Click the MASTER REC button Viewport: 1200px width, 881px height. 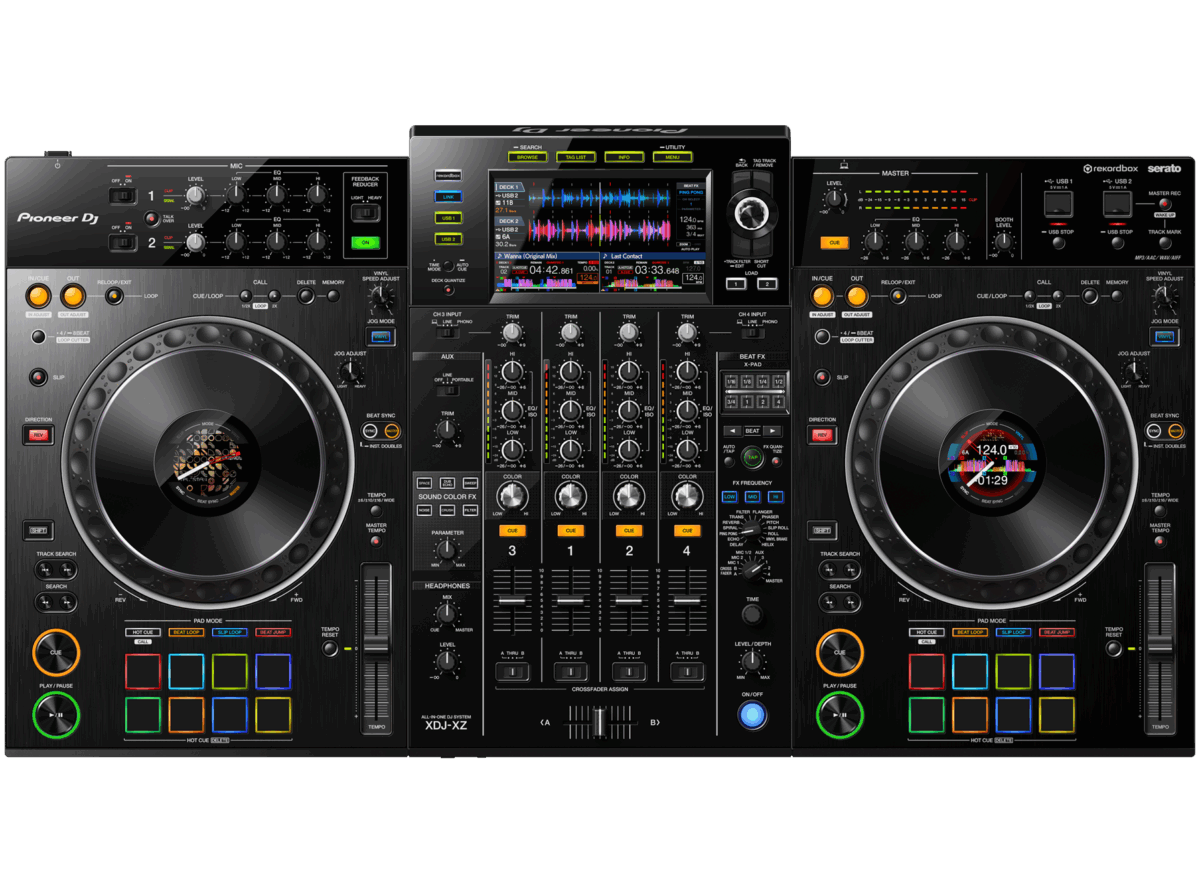[x=1164, y=204]
